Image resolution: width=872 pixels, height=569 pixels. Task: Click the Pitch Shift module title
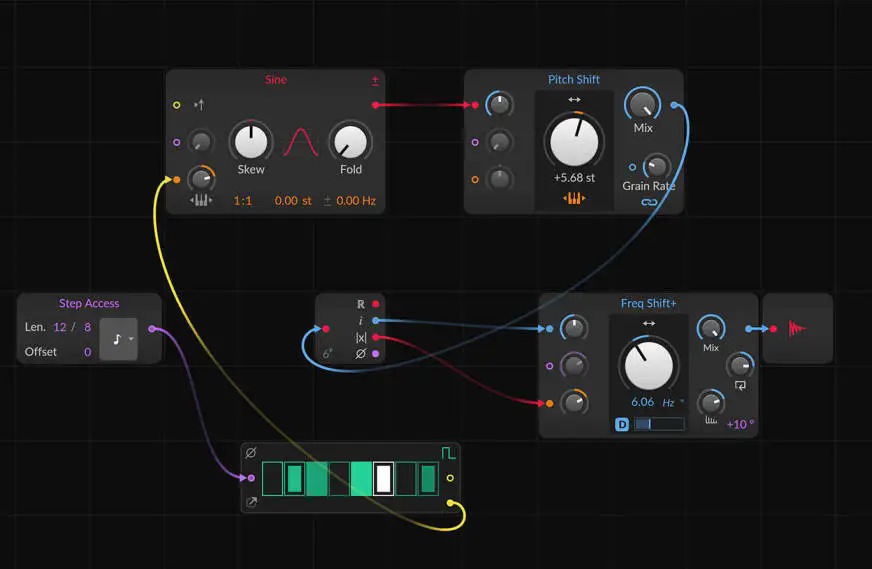574,80
